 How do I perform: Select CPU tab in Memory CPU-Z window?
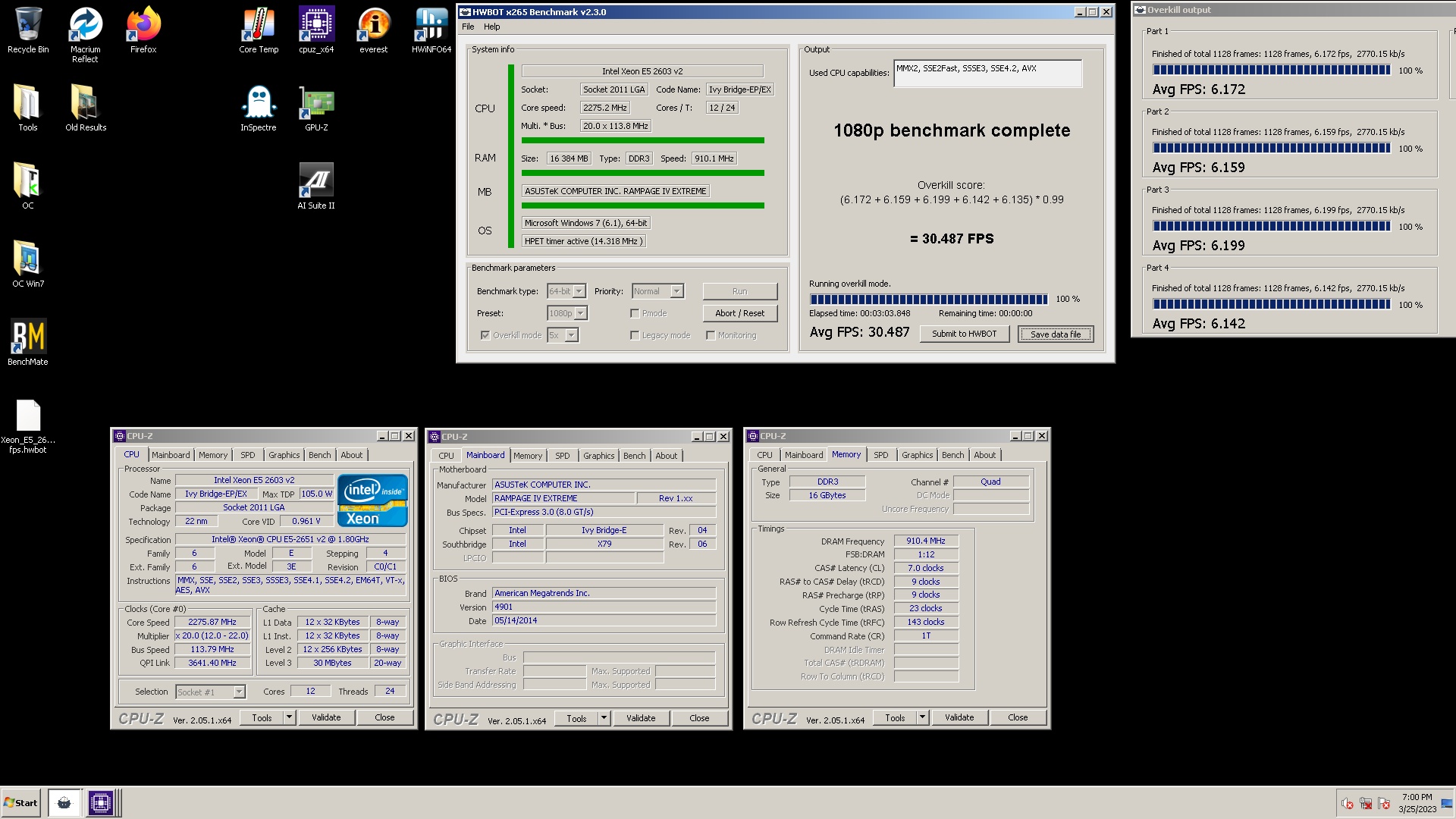(764, 455)
